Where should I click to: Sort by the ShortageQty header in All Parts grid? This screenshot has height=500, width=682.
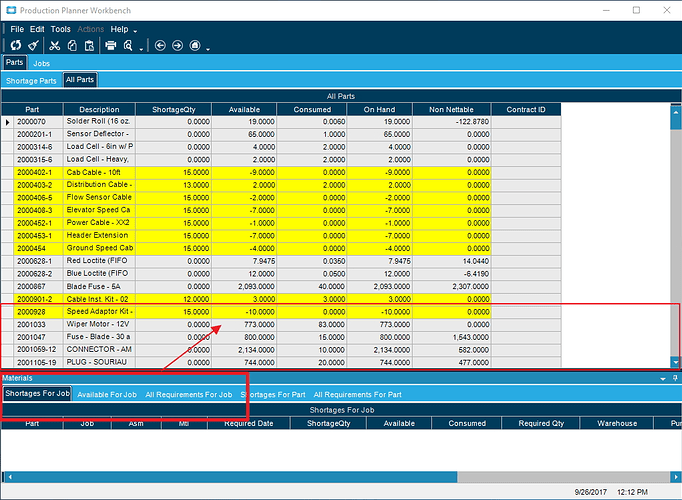pos(174,110)
